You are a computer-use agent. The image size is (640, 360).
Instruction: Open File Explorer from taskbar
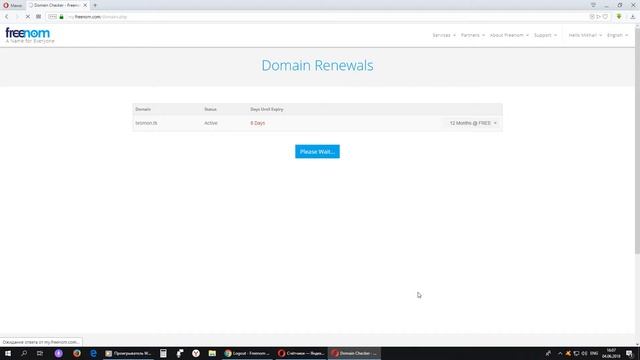point(212,353)
